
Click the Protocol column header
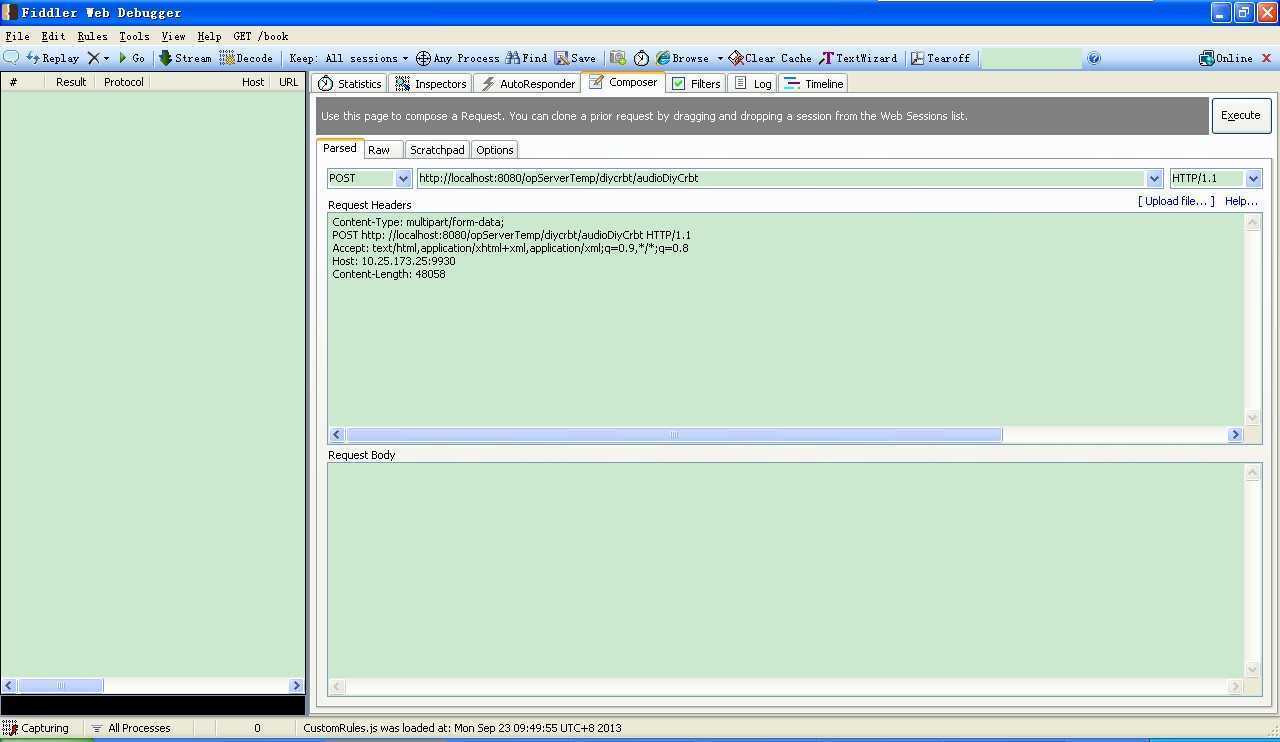[124, 82]
